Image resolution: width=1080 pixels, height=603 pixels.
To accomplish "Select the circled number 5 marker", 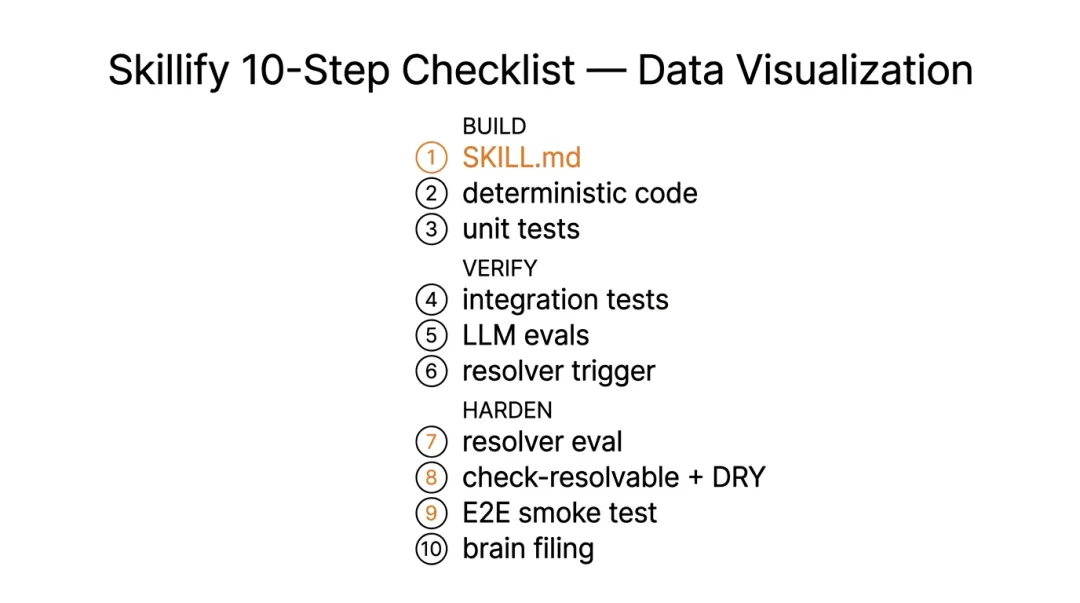I will 431,335.
